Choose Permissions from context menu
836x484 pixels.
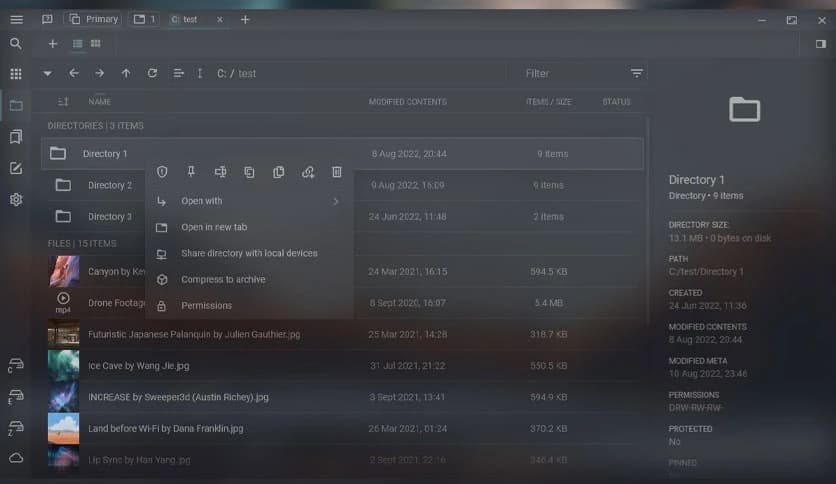click(x=249, y=306)
